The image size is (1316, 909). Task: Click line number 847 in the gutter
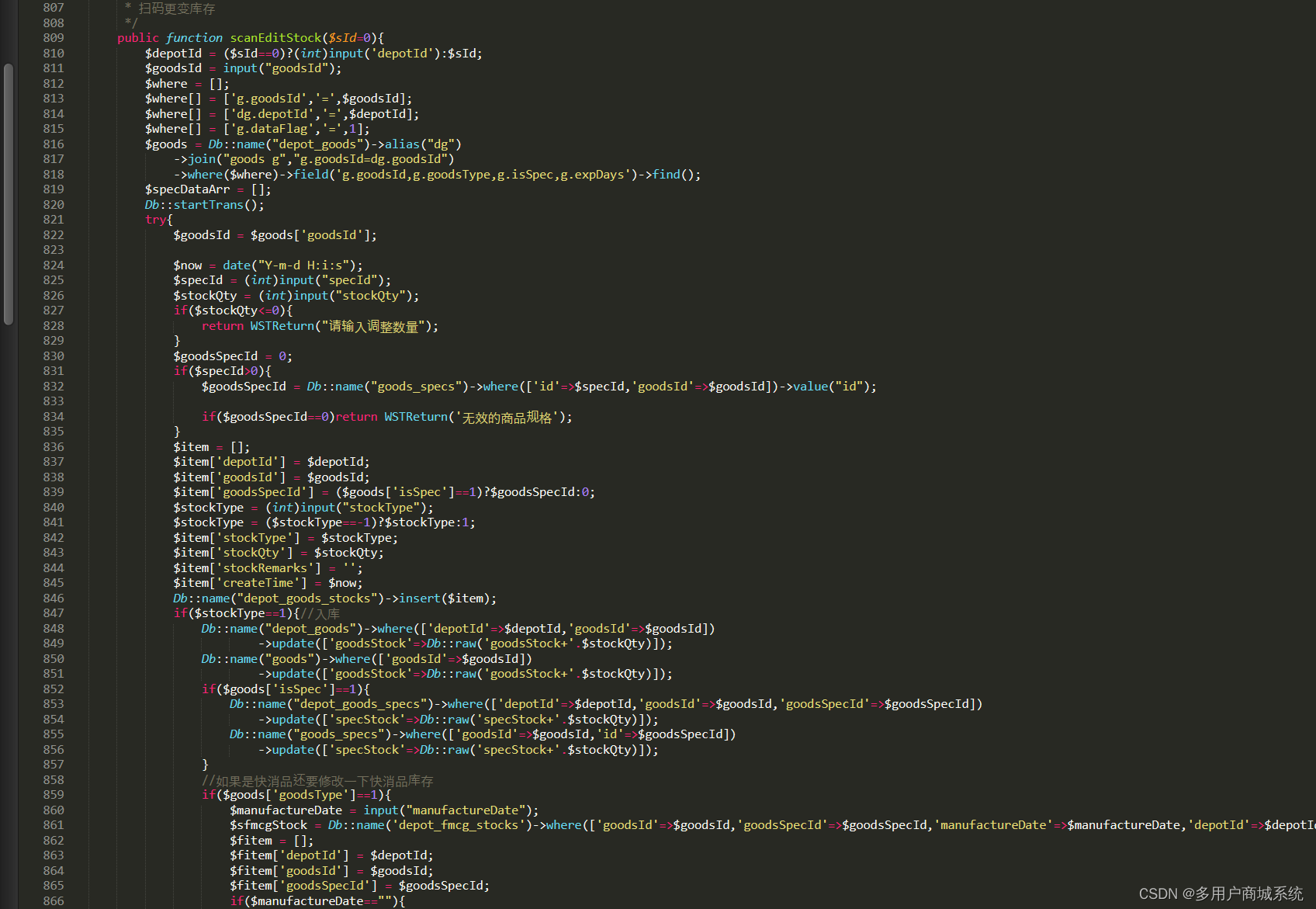pos(54,613)
